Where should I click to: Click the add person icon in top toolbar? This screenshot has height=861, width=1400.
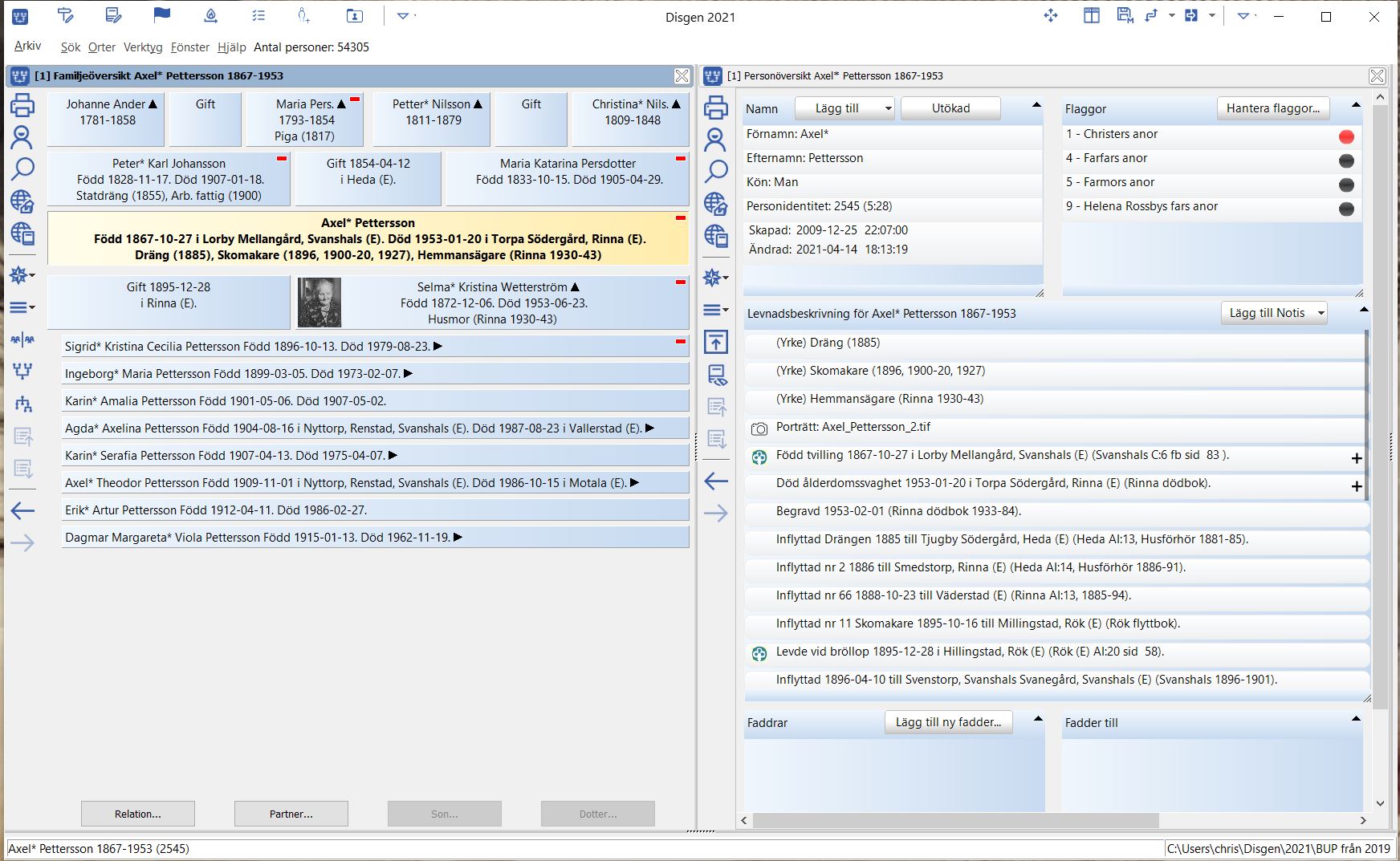tap(303, 15)
